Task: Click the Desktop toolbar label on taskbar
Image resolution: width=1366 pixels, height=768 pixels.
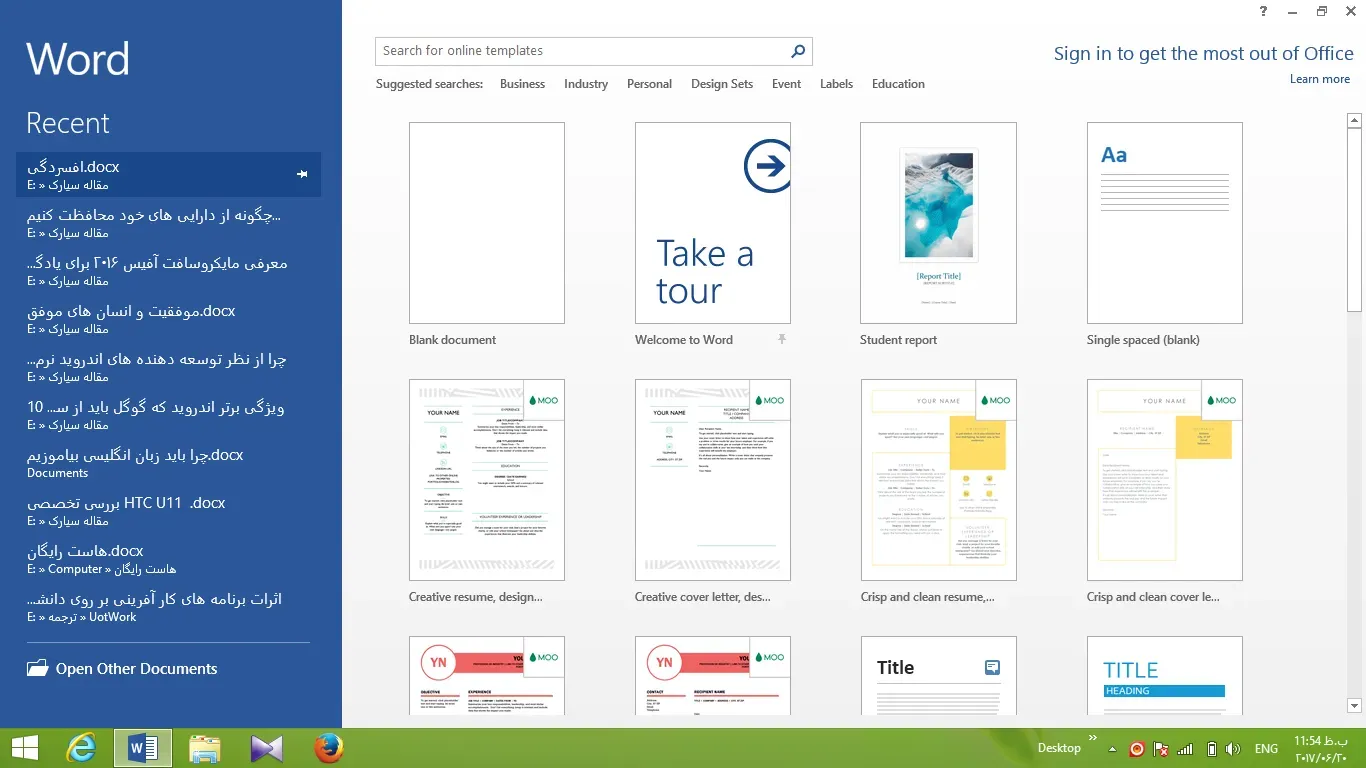Action: (1059, 748)
